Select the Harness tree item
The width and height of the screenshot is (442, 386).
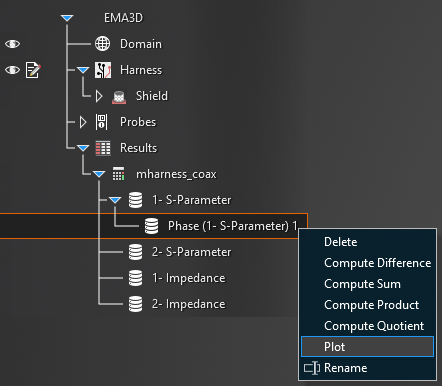pos(141,70)
